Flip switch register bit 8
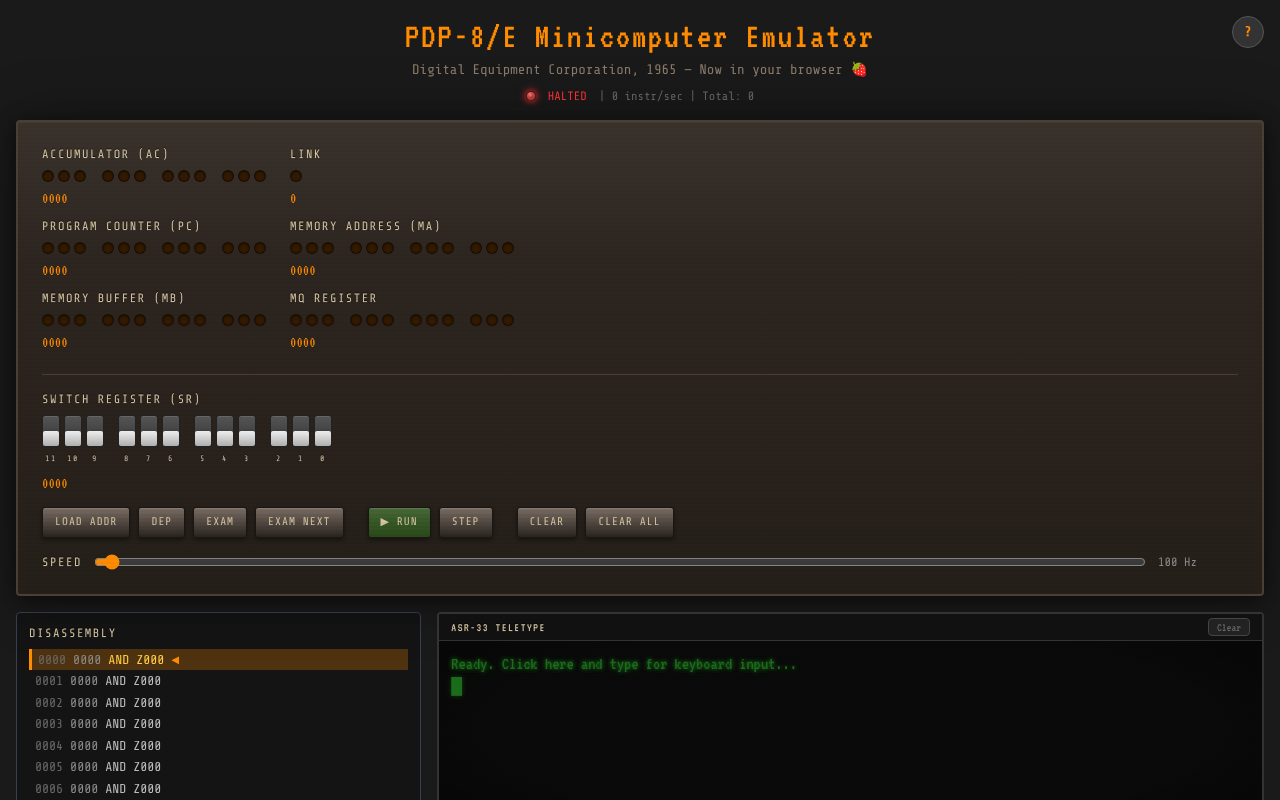Image resolution: width=1280 pixels, height=800 pixels. (x=127, y=431)
